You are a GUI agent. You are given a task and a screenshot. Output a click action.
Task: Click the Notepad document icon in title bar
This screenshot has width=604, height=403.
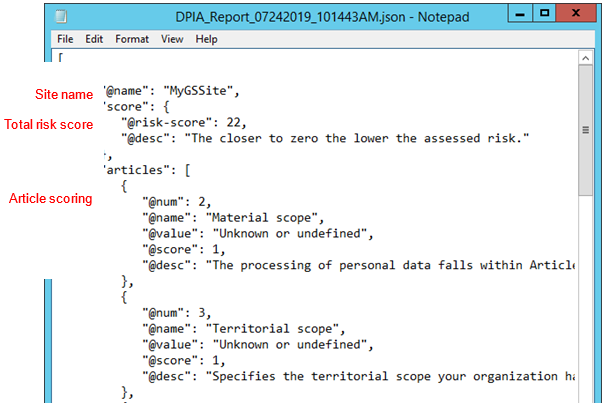click(x=64, y=16)
